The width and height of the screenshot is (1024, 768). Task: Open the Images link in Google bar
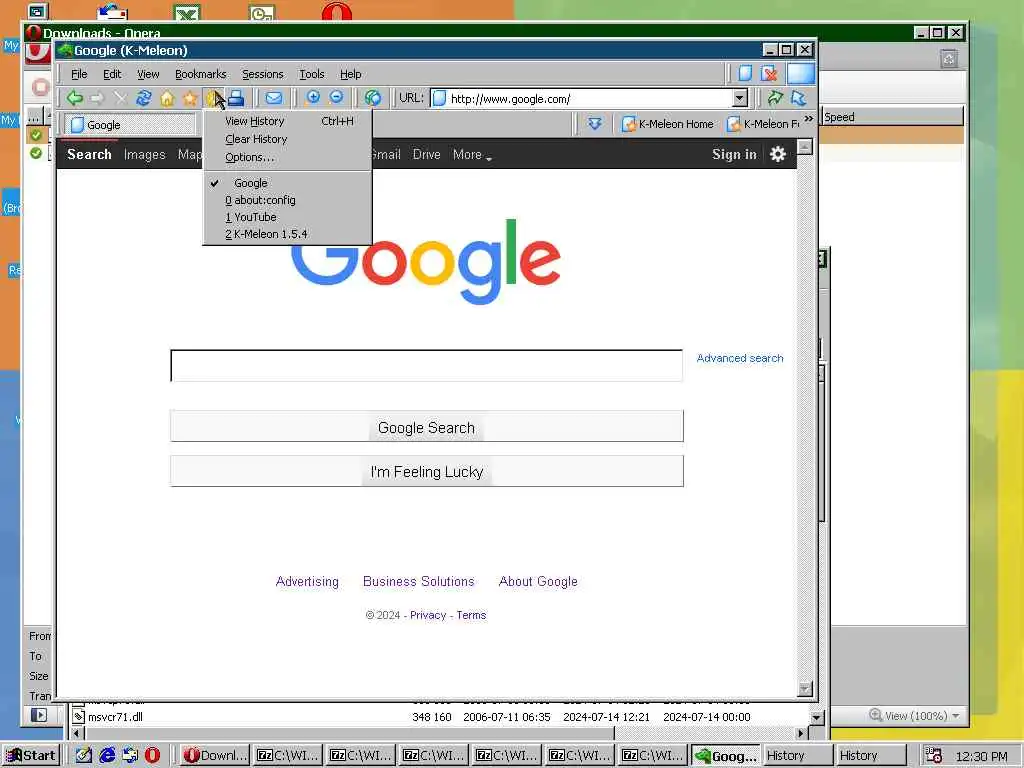[144, 155]
